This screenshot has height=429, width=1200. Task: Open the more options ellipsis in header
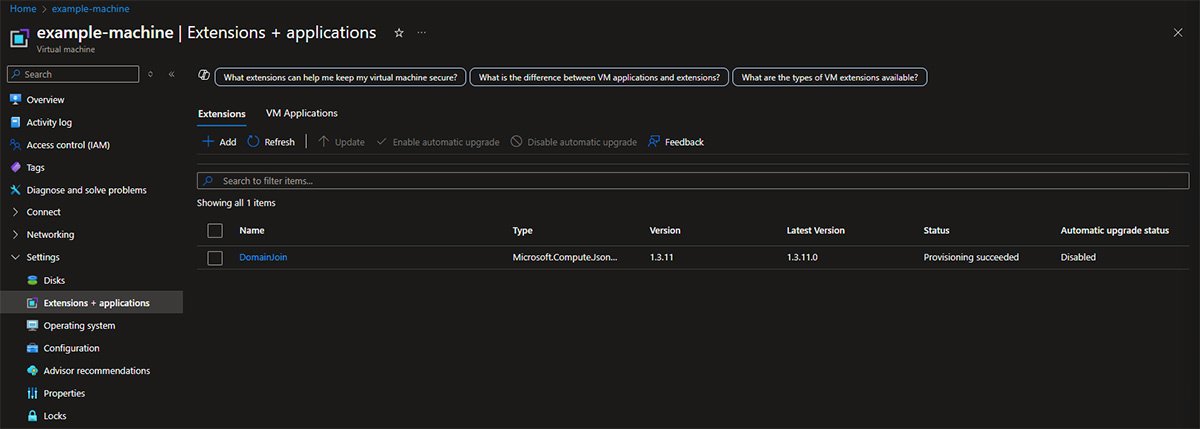pyautogui.click(x=421, y=33)
